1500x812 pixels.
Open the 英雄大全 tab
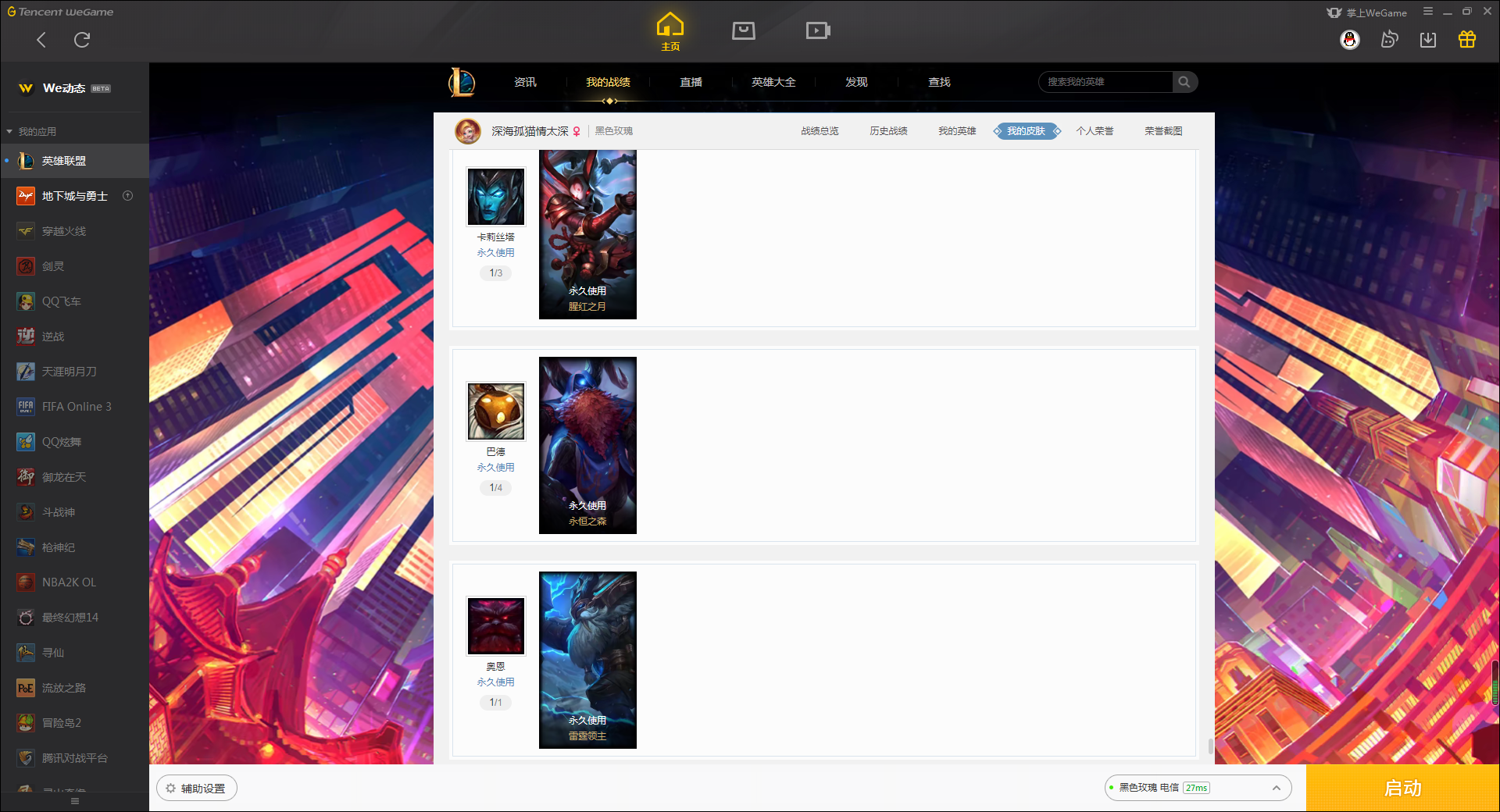773,82
